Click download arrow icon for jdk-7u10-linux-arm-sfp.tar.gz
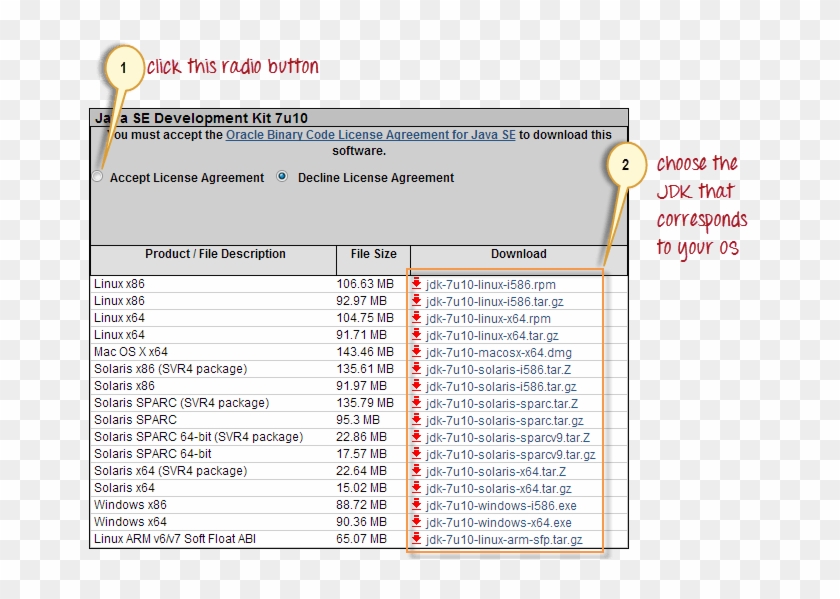This screenshot has height=599, width=840. (416, 539)
